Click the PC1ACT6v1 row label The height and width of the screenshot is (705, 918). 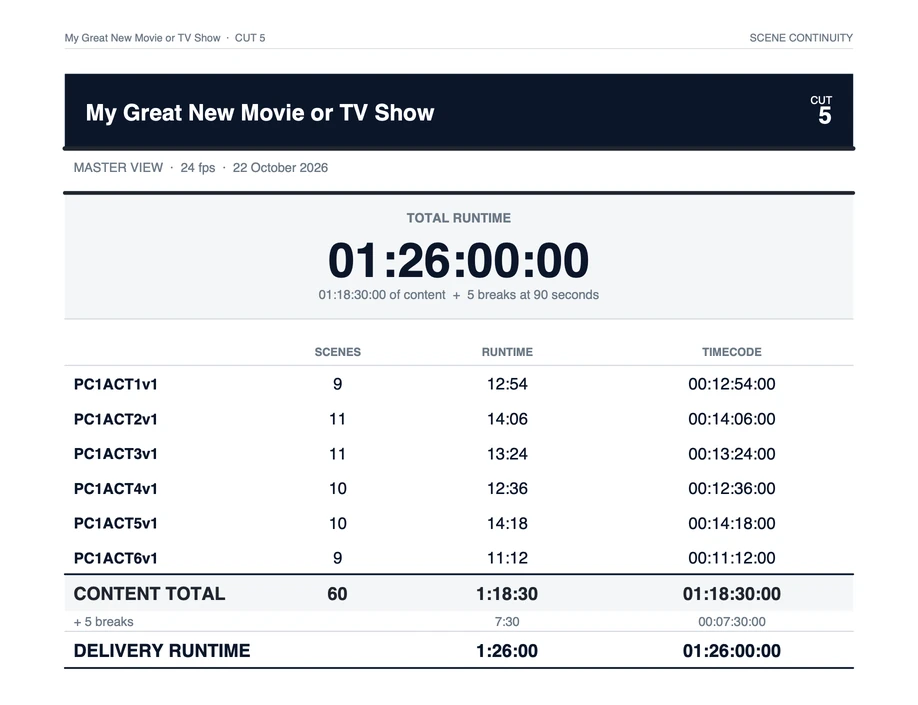tap(115, 558)
